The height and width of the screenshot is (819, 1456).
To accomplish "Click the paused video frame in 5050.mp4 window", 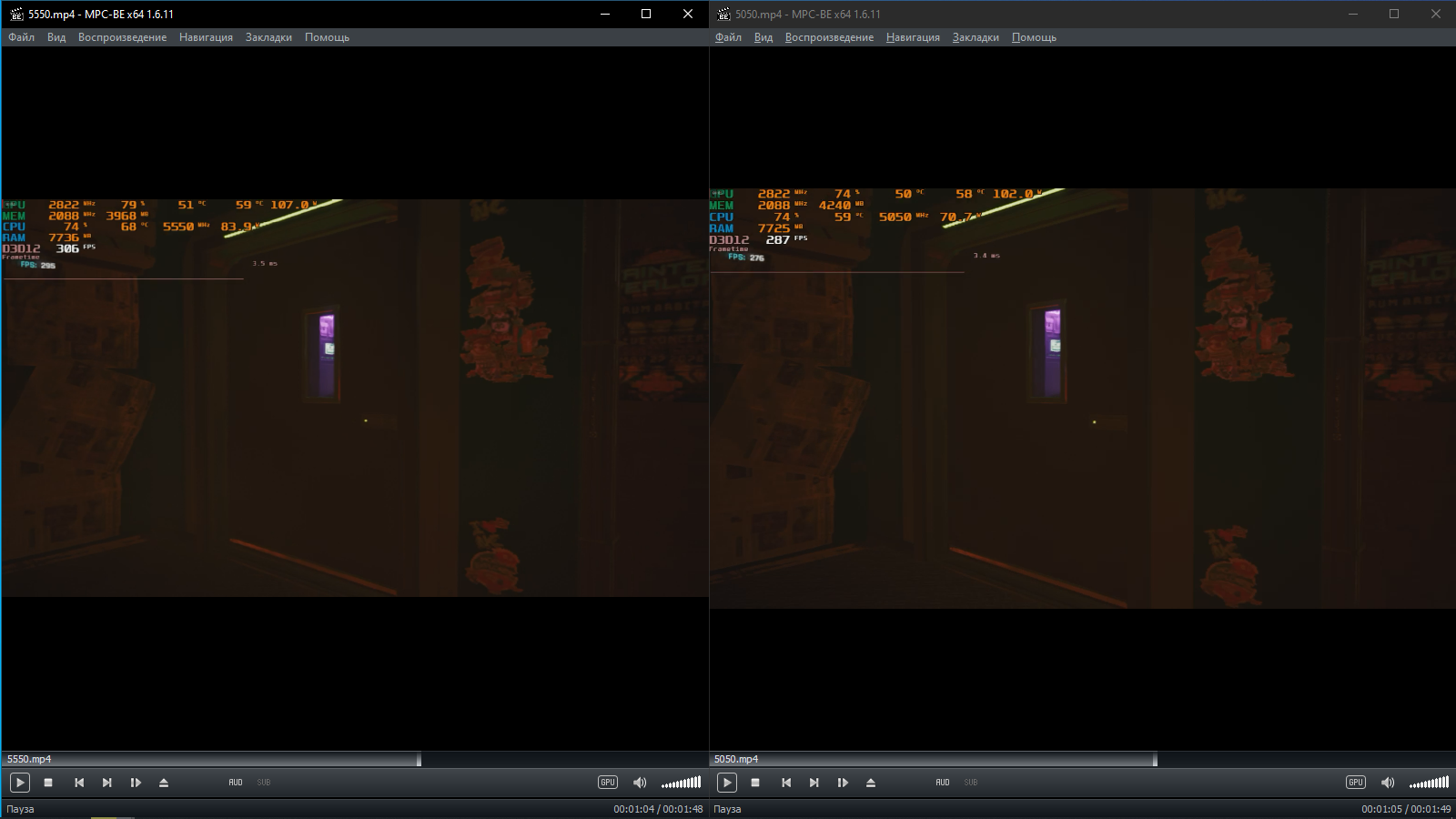I will click(x=1083, y=399).
